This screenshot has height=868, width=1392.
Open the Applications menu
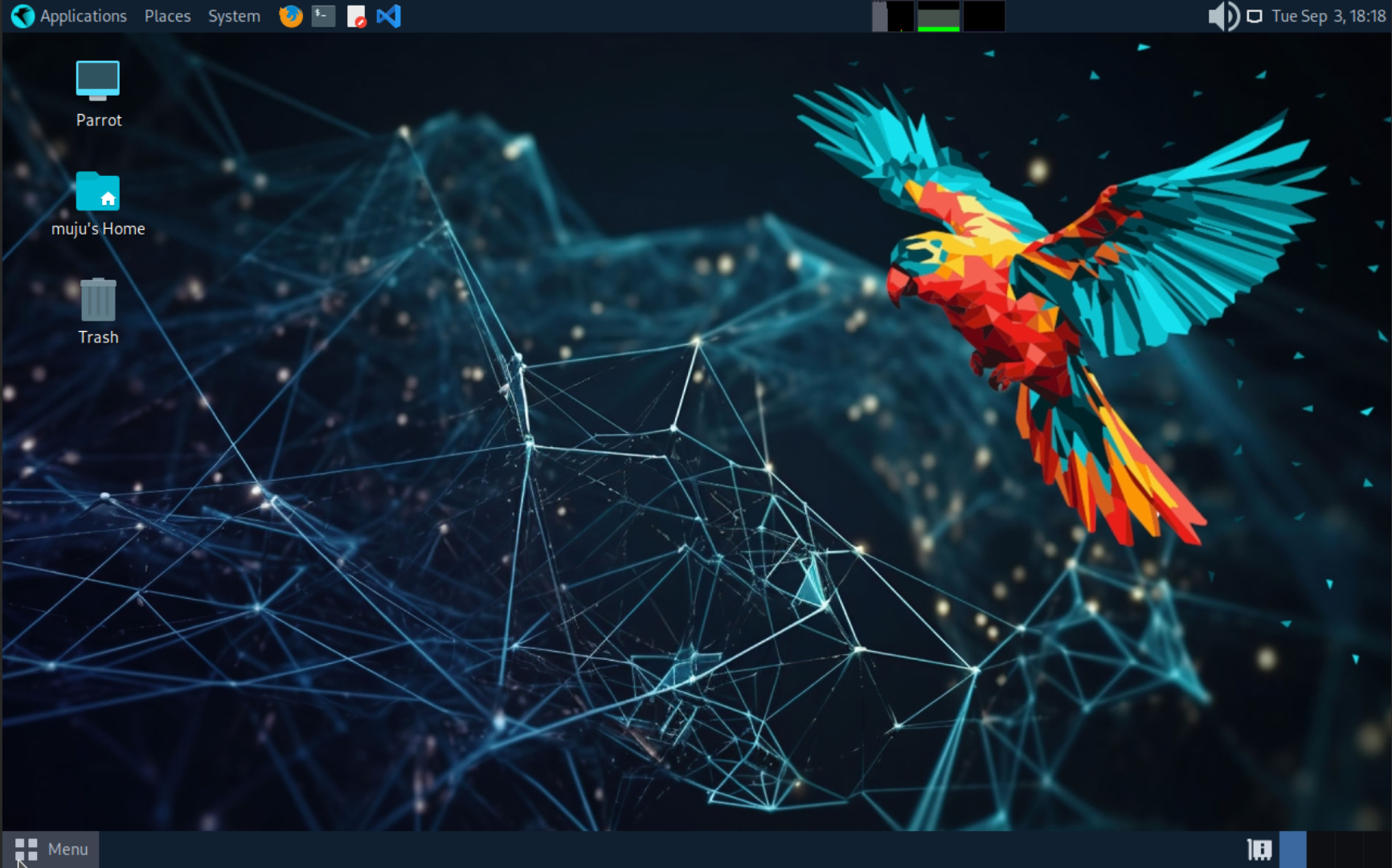click(69, 16)
